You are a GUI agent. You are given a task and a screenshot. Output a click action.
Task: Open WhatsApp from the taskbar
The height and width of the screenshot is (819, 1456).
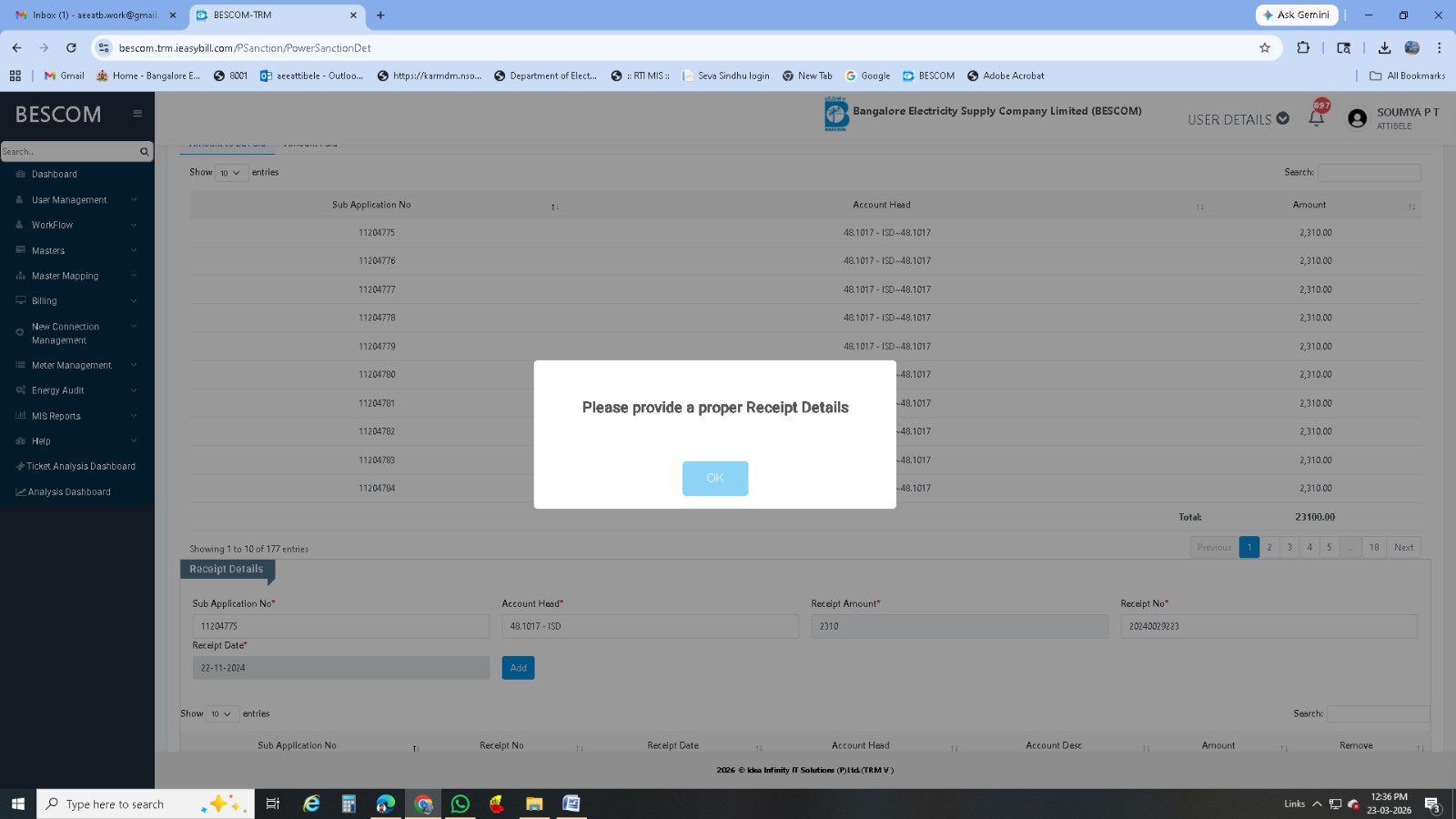(460, 804)
